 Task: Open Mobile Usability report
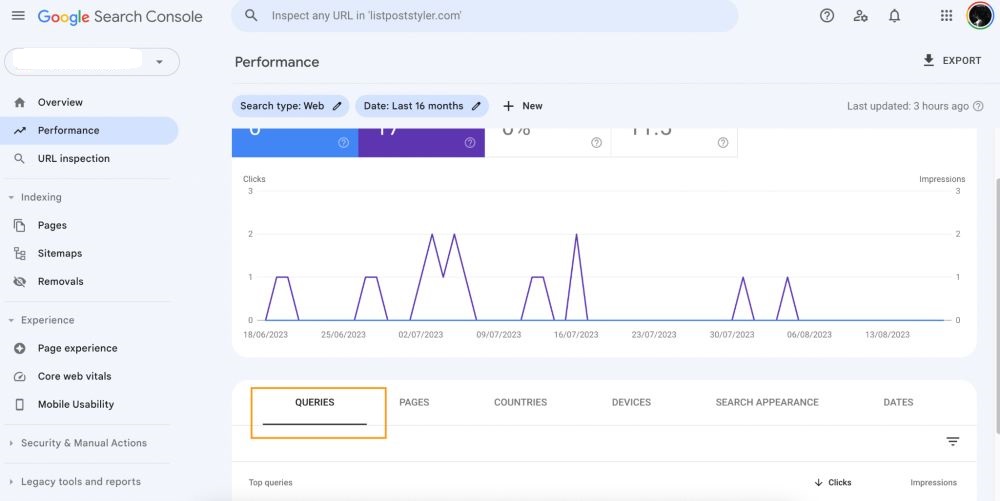click(x=75, y=404)
